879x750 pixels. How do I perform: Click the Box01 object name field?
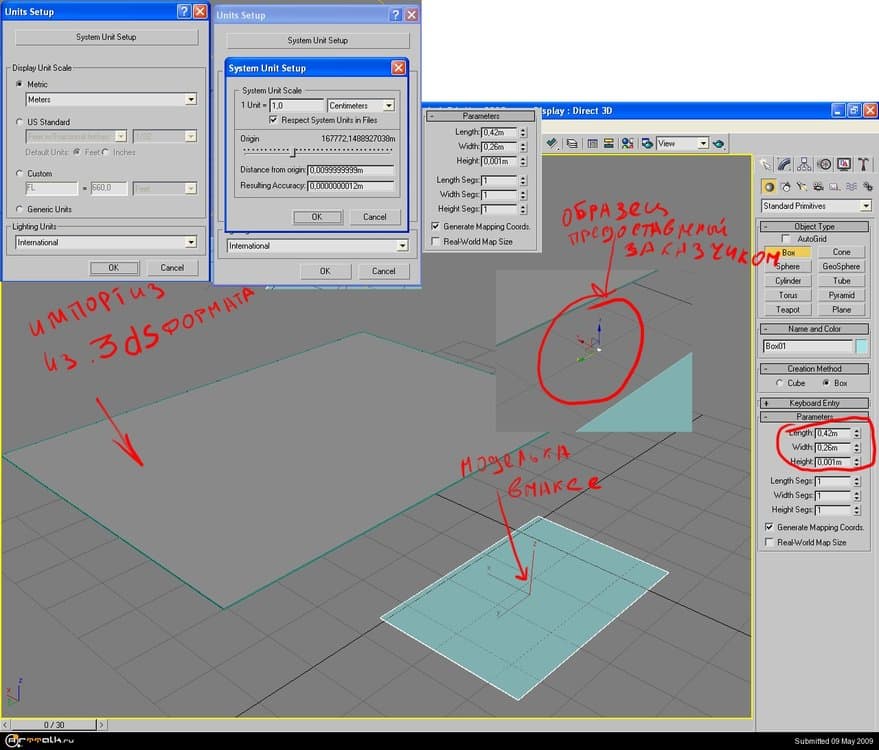(x=808, y=346)
